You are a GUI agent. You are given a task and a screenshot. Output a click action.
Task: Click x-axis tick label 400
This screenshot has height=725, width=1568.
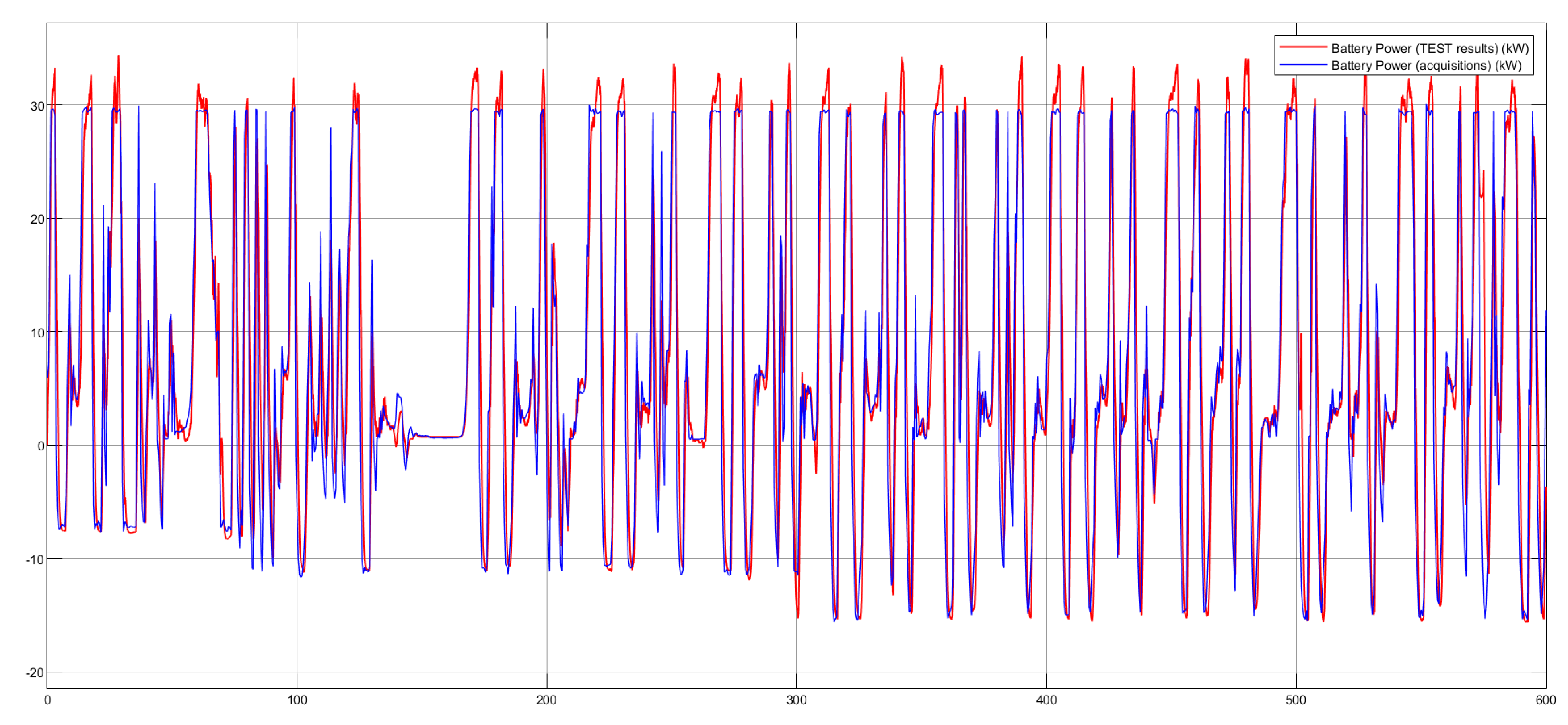1046,700
